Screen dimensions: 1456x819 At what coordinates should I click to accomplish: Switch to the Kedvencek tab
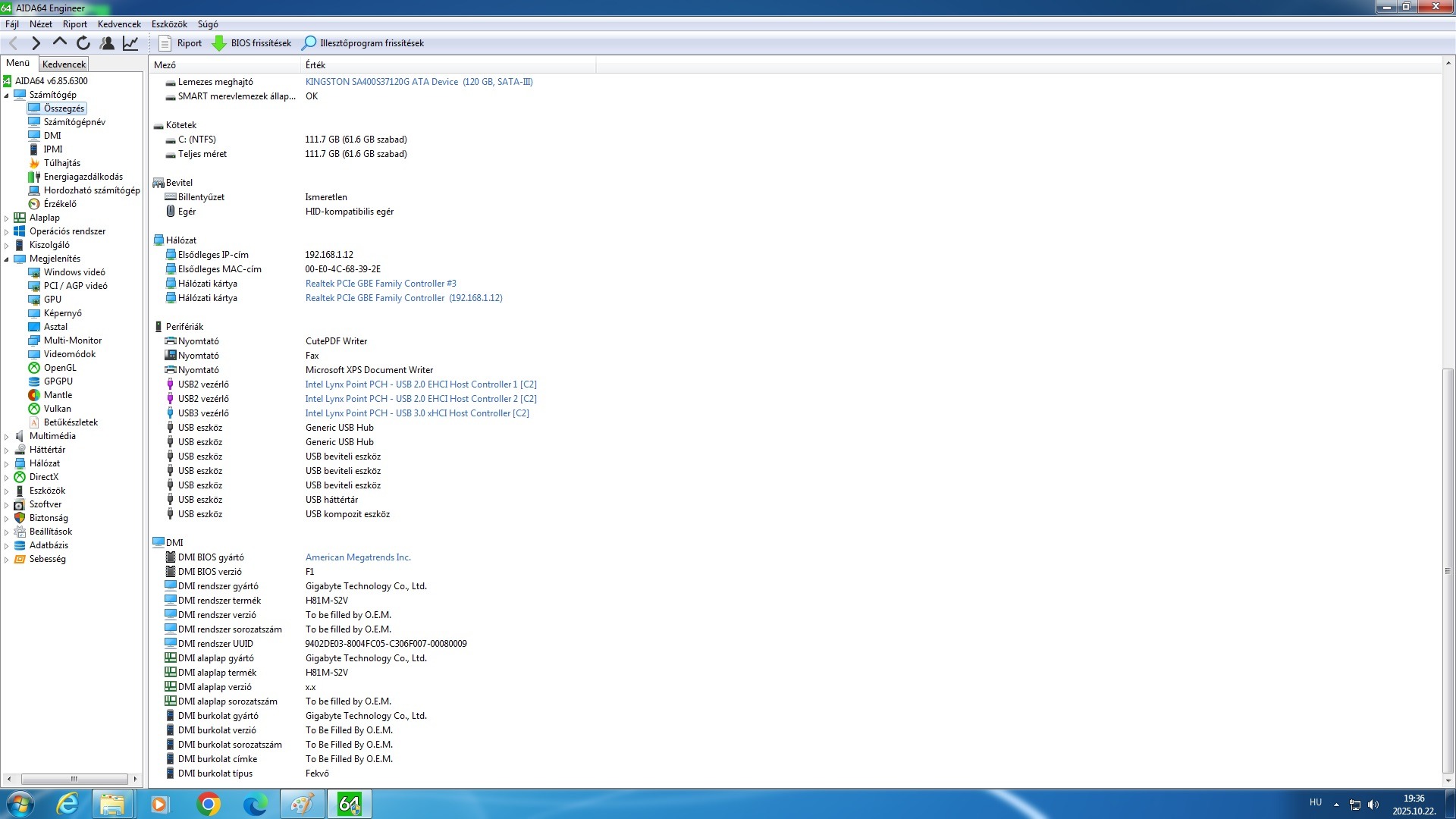pos(64,64)
